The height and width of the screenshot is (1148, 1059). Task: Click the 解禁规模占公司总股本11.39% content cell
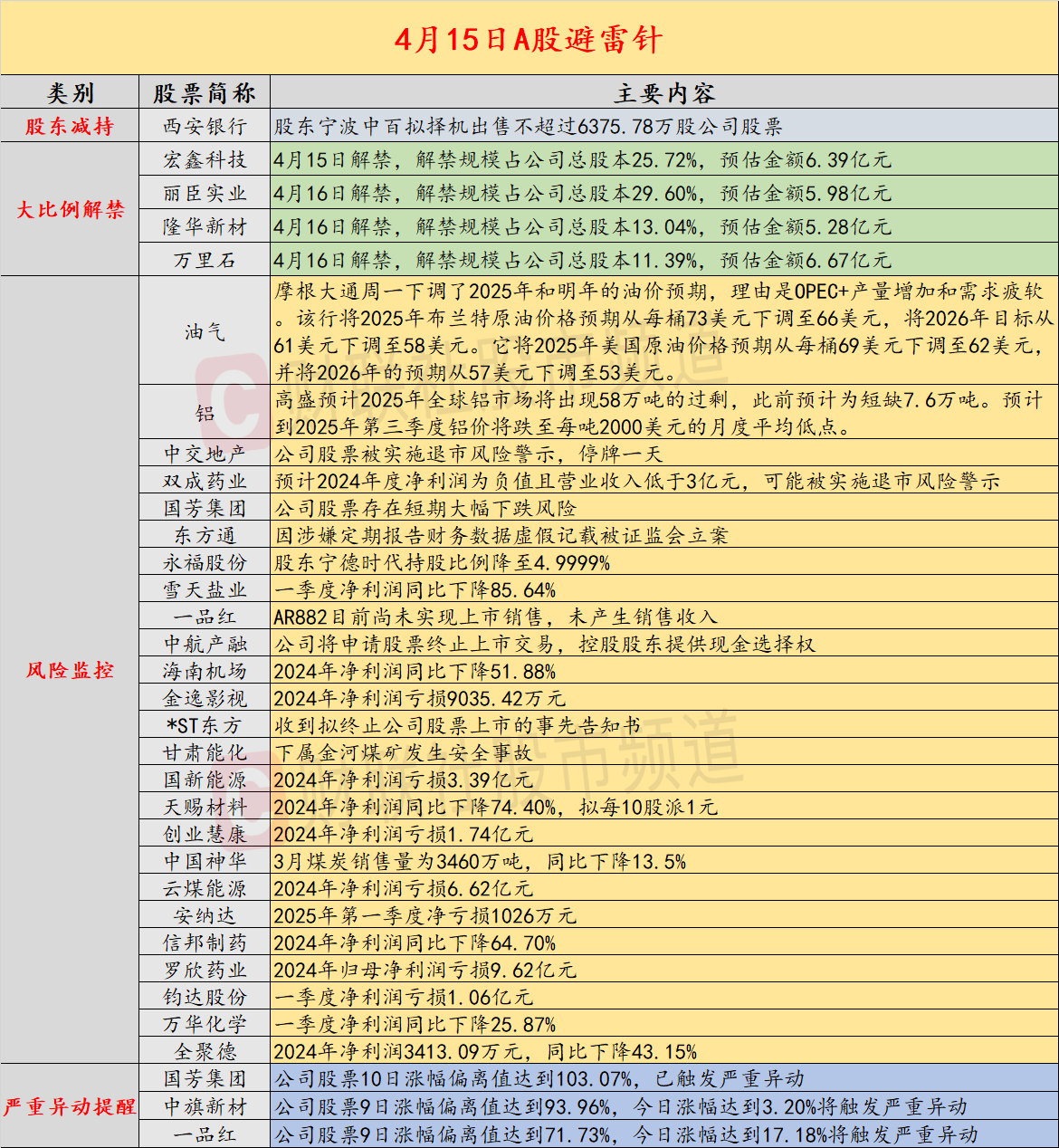(664, 260)
